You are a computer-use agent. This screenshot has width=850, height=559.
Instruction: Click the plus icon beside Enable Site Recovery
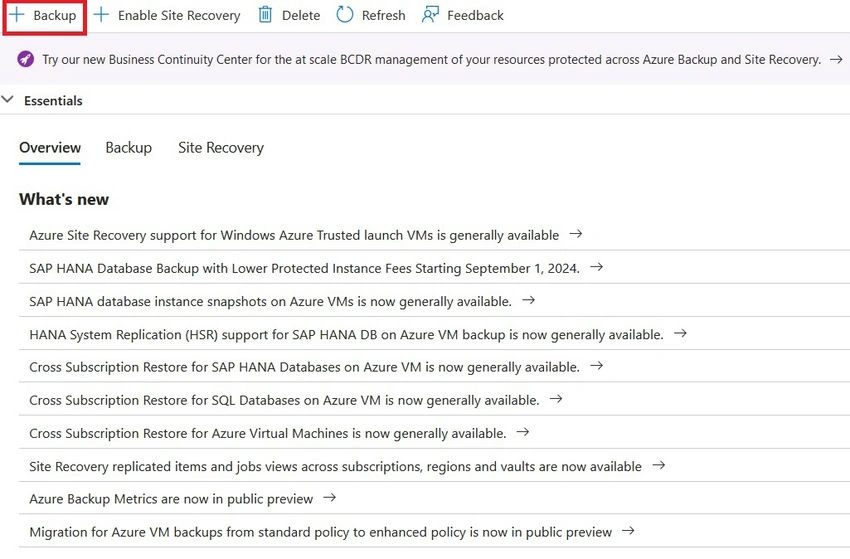pyautogui.click(x=101, y=15)
